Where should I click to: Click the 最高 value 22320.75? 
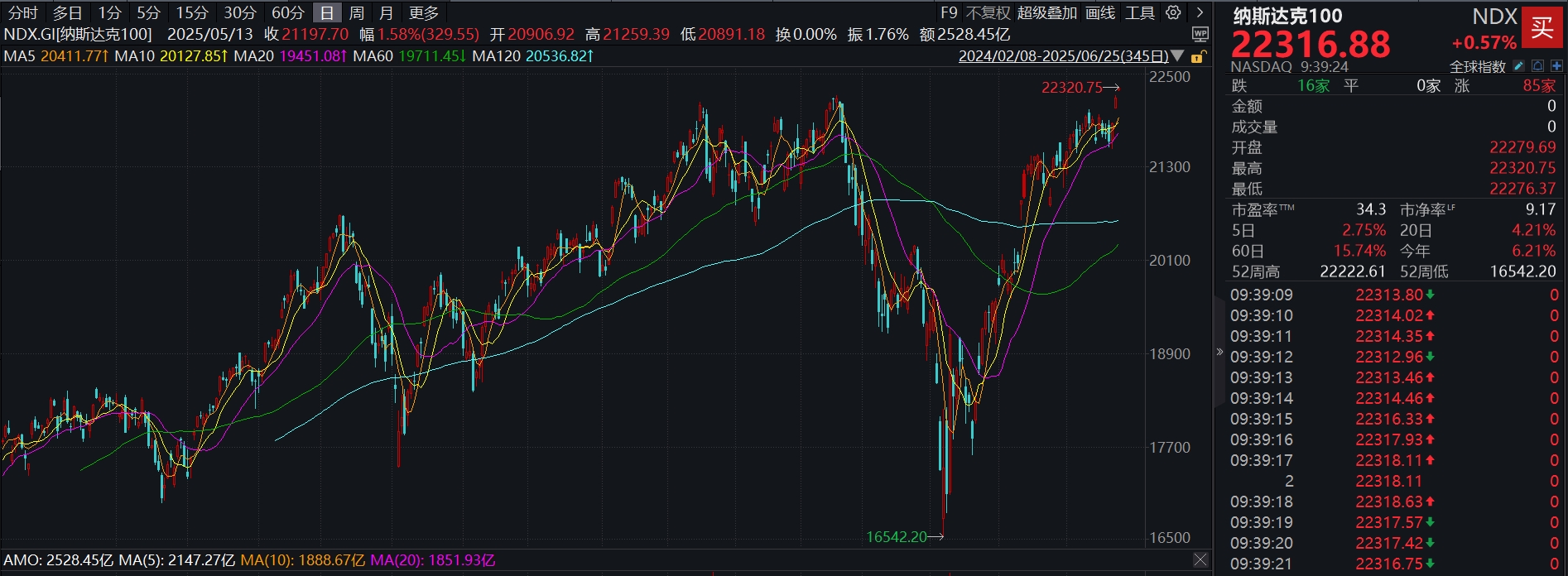pos(1523,168)
